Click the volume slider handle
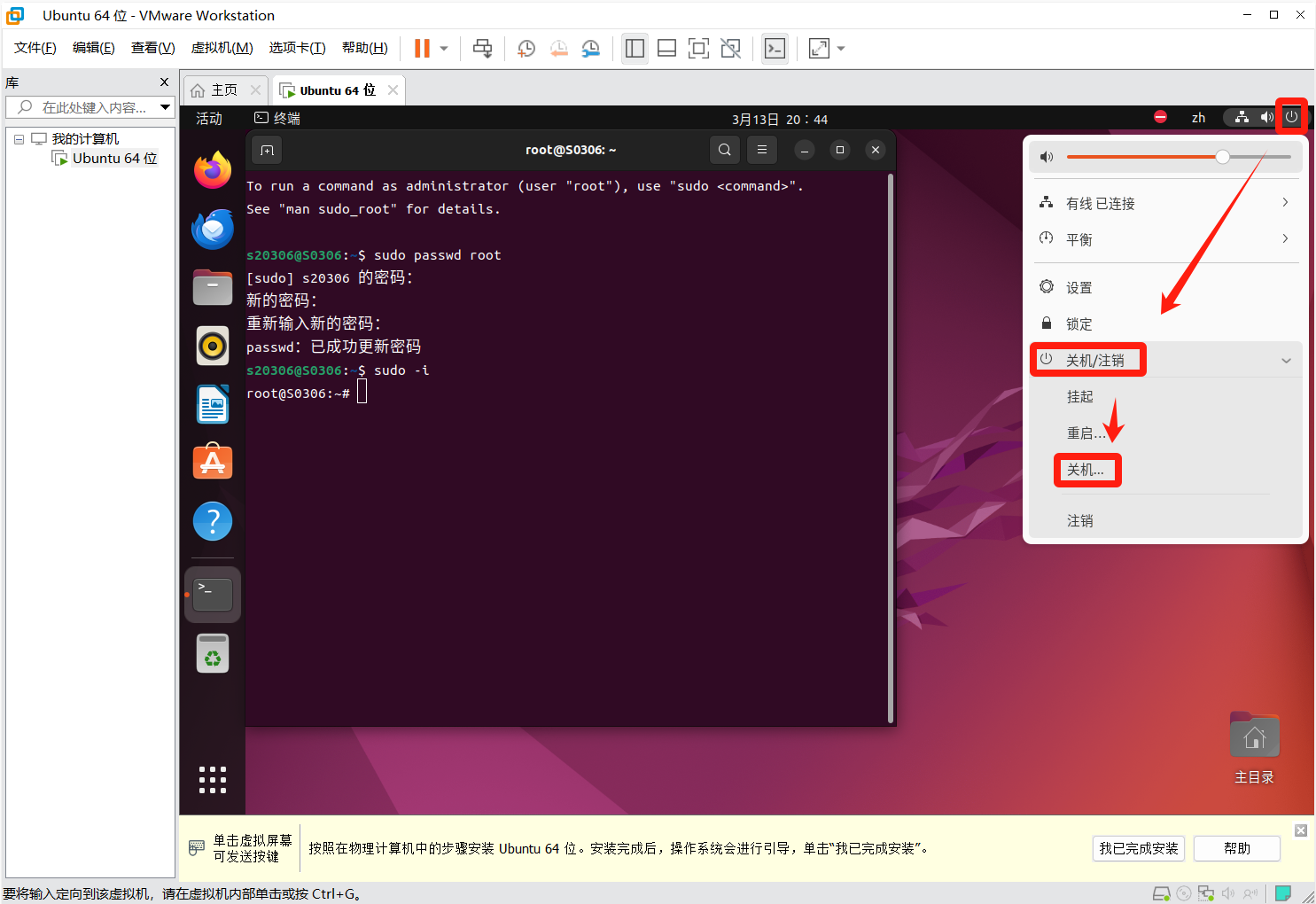This screenshot has width=1316, height=904. click(1222, 157)
